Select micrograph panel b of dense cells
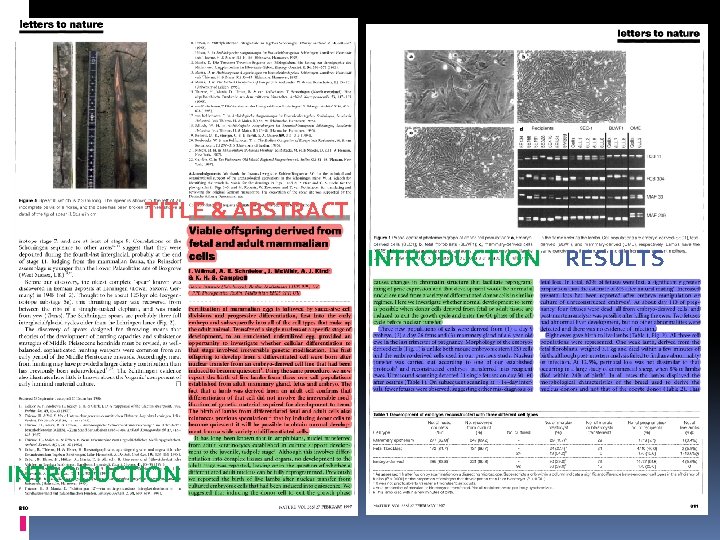 [571, 87]
